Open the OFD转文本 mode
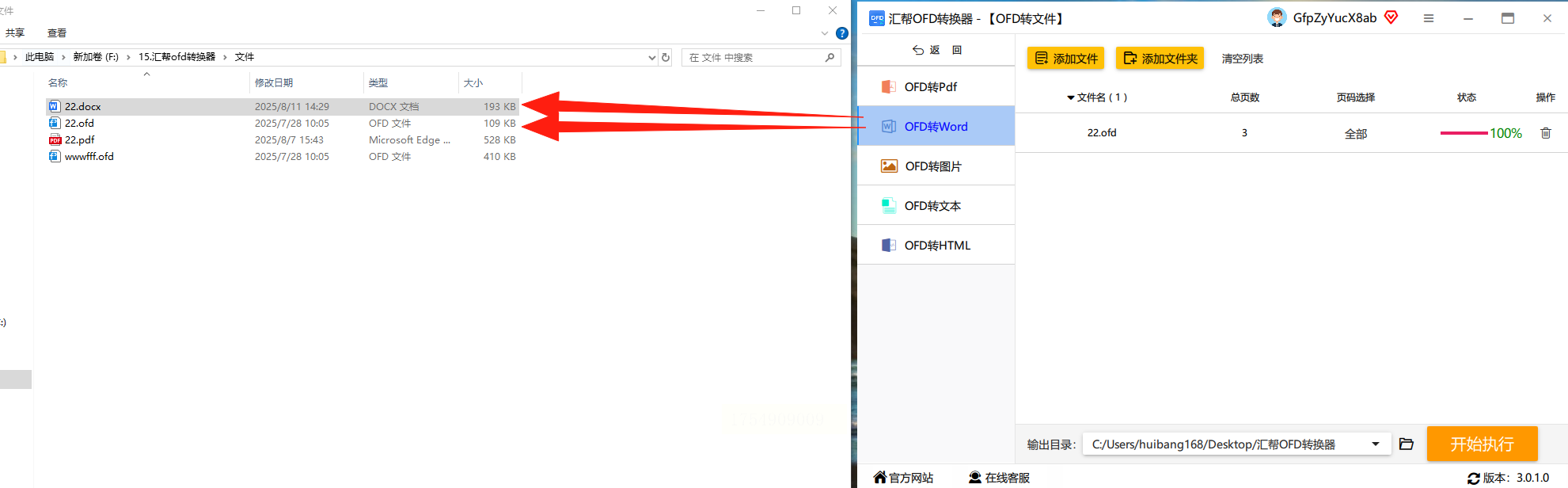 (936, 205)
